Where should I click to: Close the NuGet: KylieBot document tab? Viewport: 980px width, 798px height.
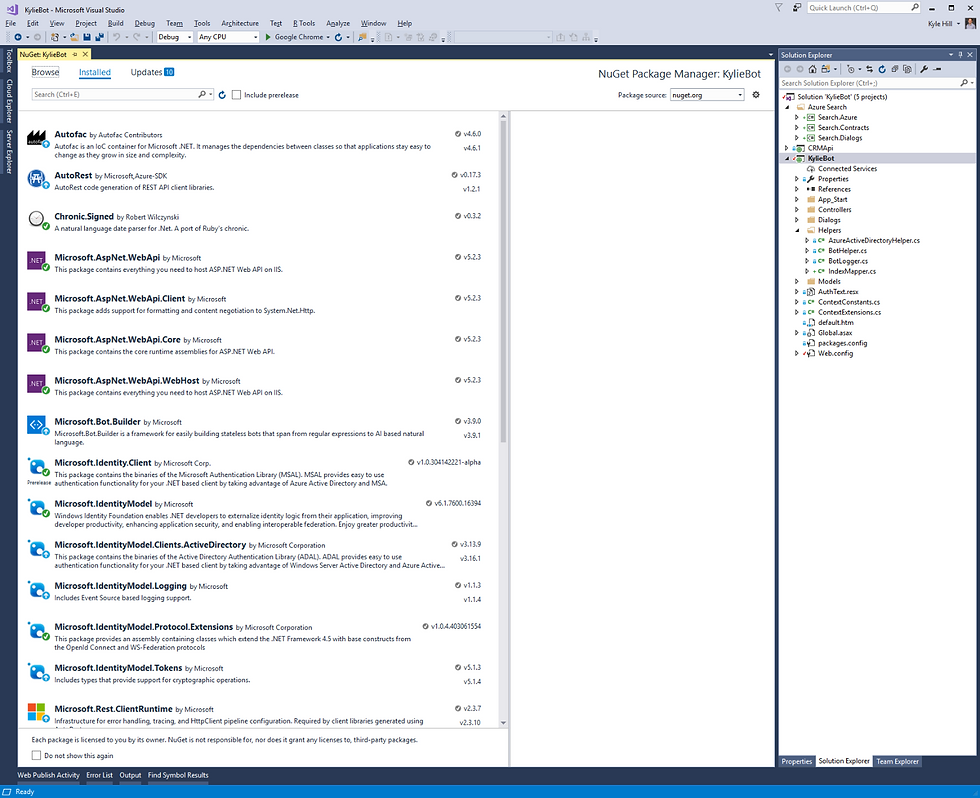86,54
